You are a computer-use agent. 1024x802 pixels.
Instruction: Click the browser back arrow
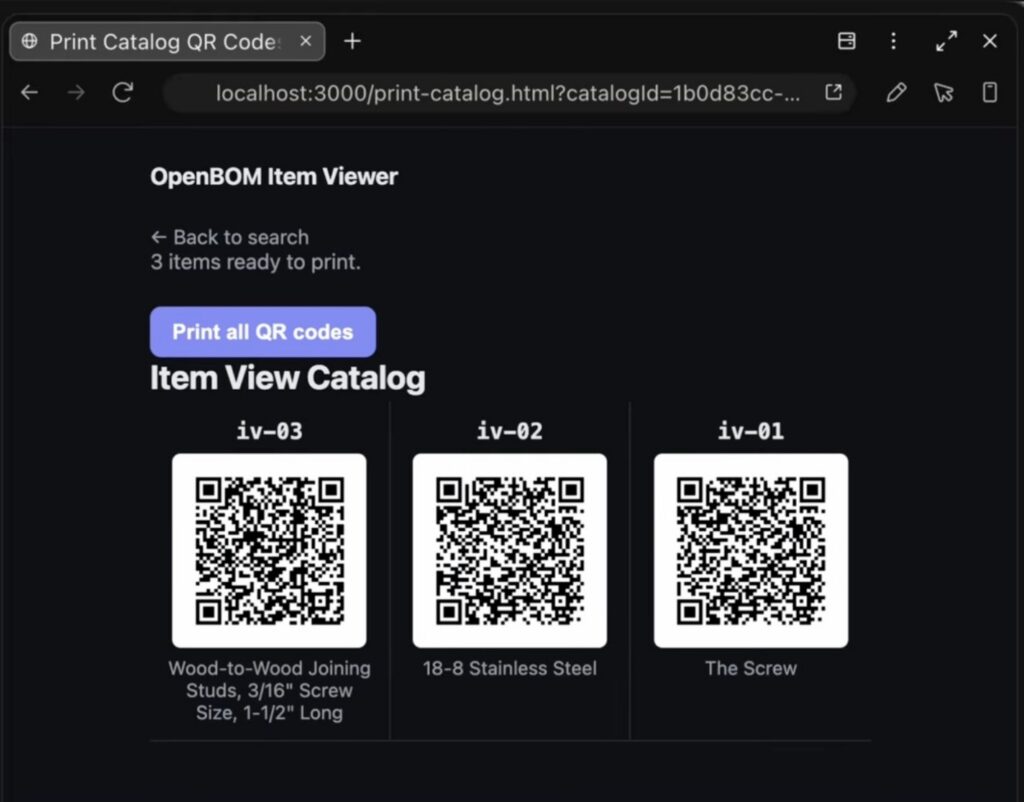[x=29, y=93]
